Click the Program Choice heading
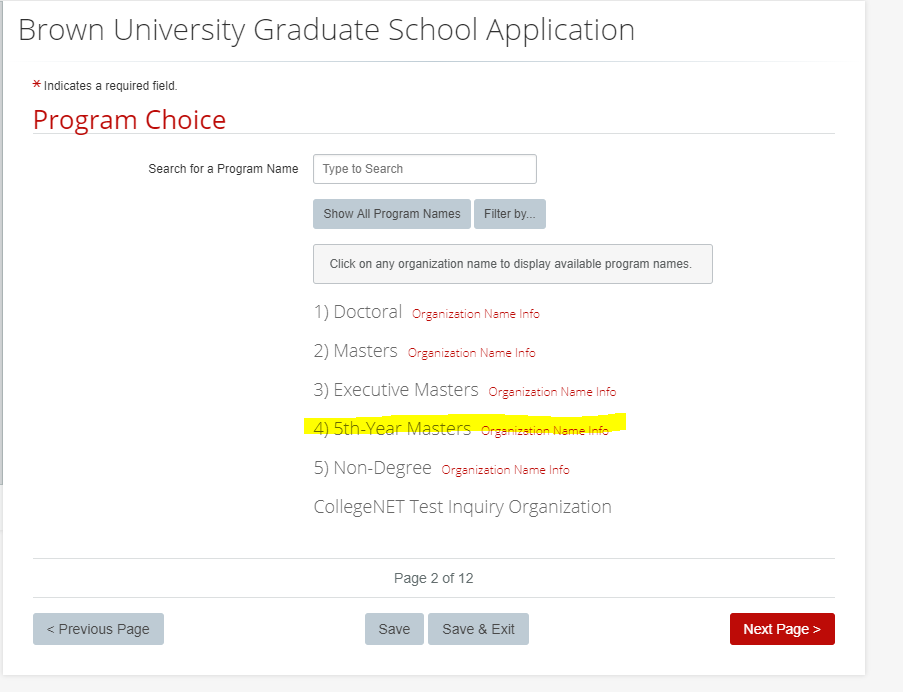Viewport: 903px width, 692px height. (x=130, y=120)
